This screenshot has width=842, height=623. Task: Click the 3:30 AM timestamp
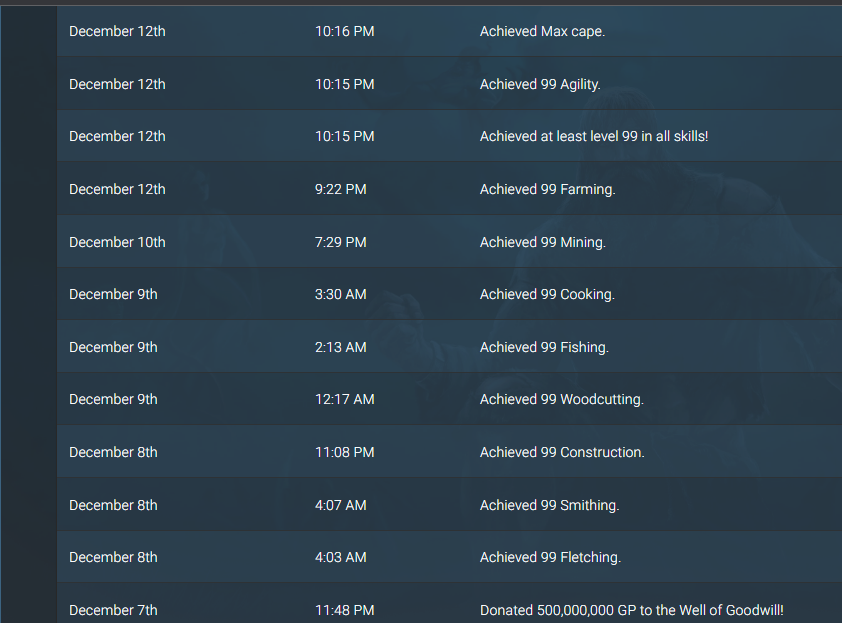coord(340,294)
